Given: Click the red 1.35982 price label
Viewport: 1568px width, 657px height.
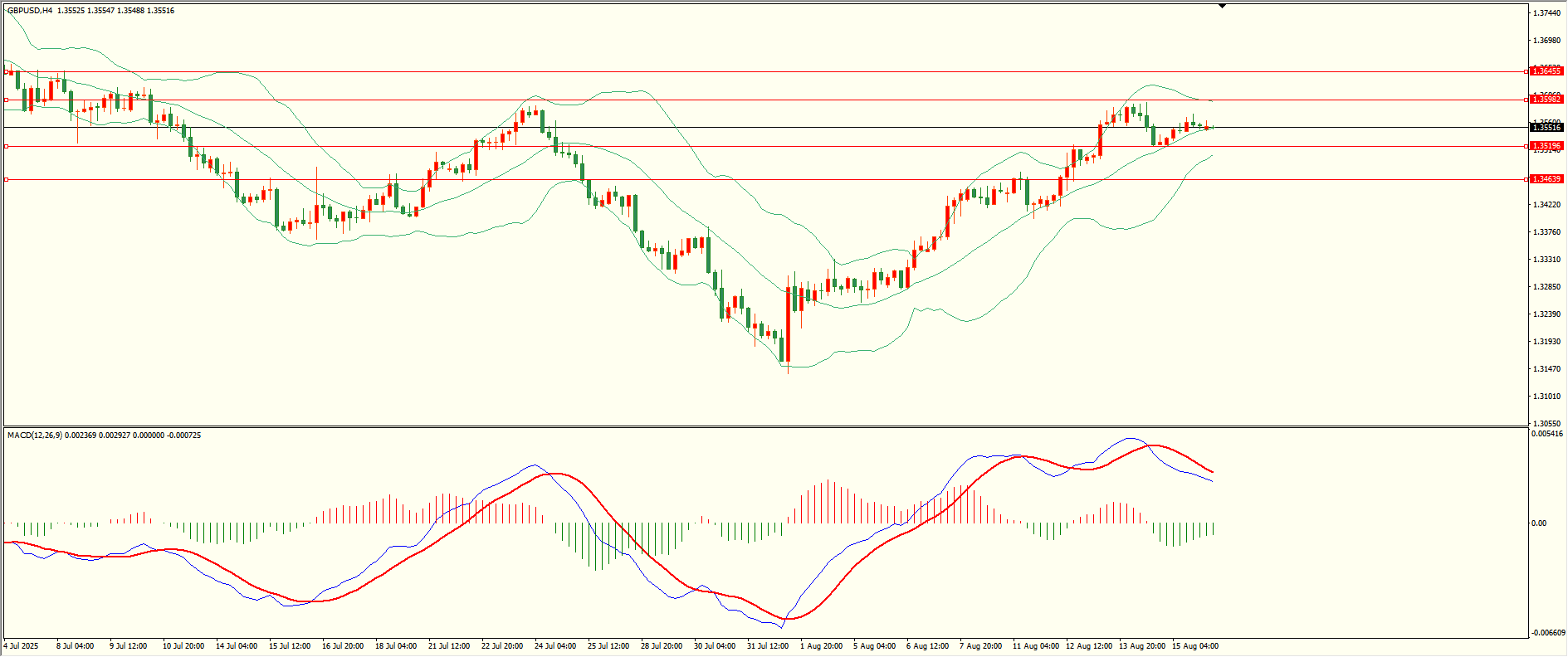Looking at the screenshot, I should coord(1546,100).
